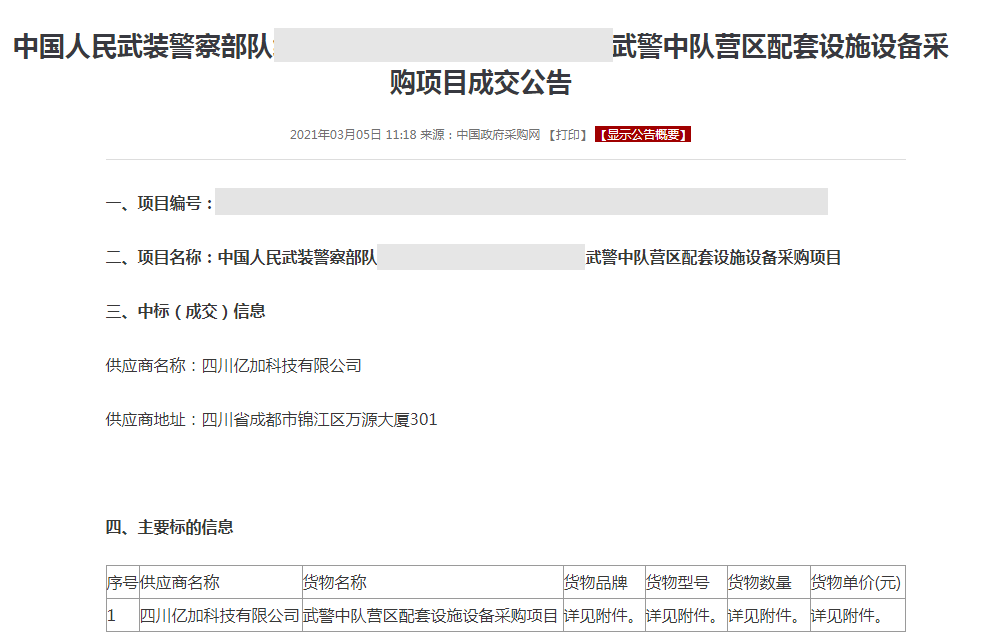This screenshot has width=987, height=643.
Task: Click supplier address line 四川省成都市锦江区万源大厦301
Action: (x=319, y=420)
